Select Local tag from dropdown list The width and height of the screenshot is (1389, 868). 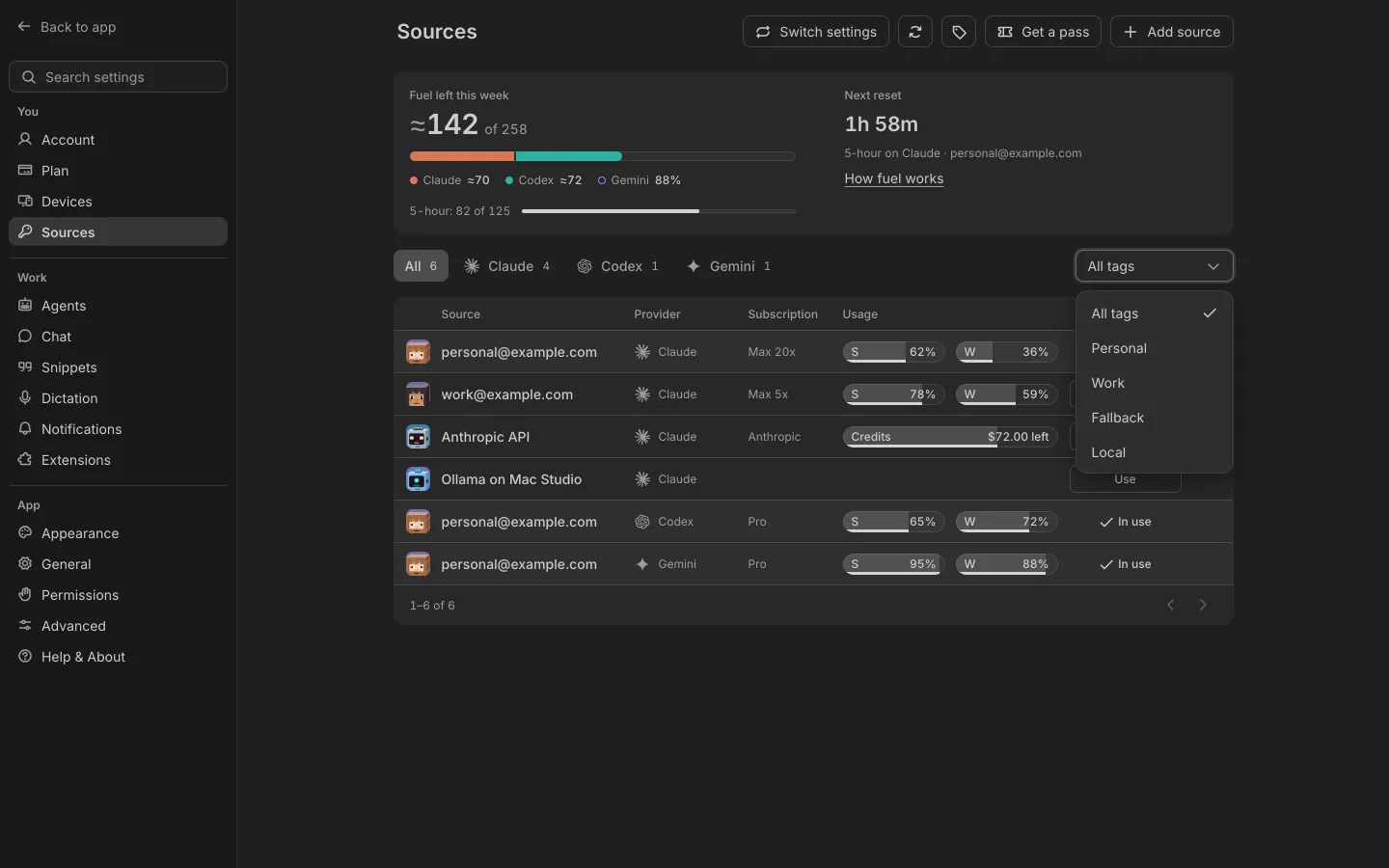coord(1154,452)
